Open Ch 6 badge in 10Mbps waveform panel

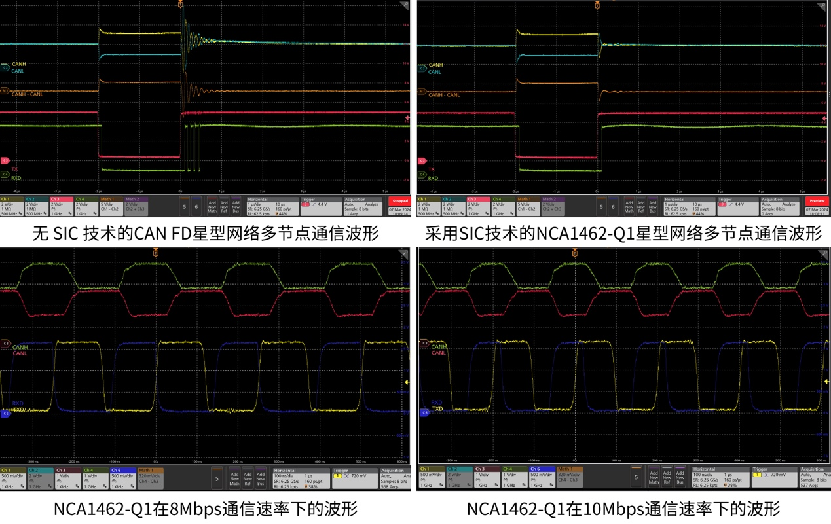[542, 478]
